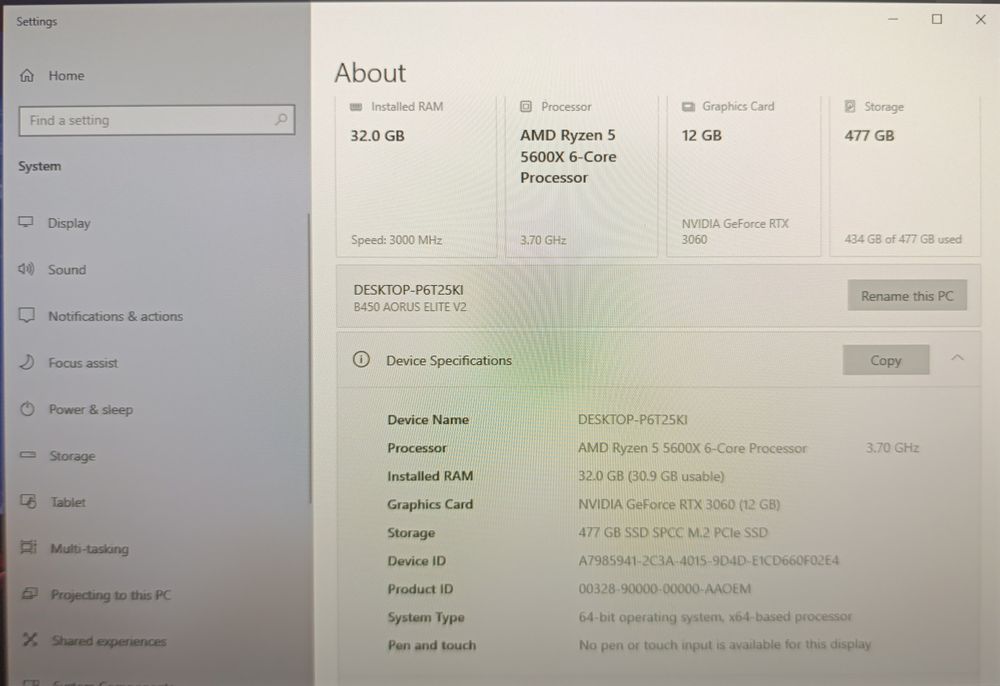Go to Sound settings
Viewport: 1000px width, 686px height.
(x=67, y=270)
